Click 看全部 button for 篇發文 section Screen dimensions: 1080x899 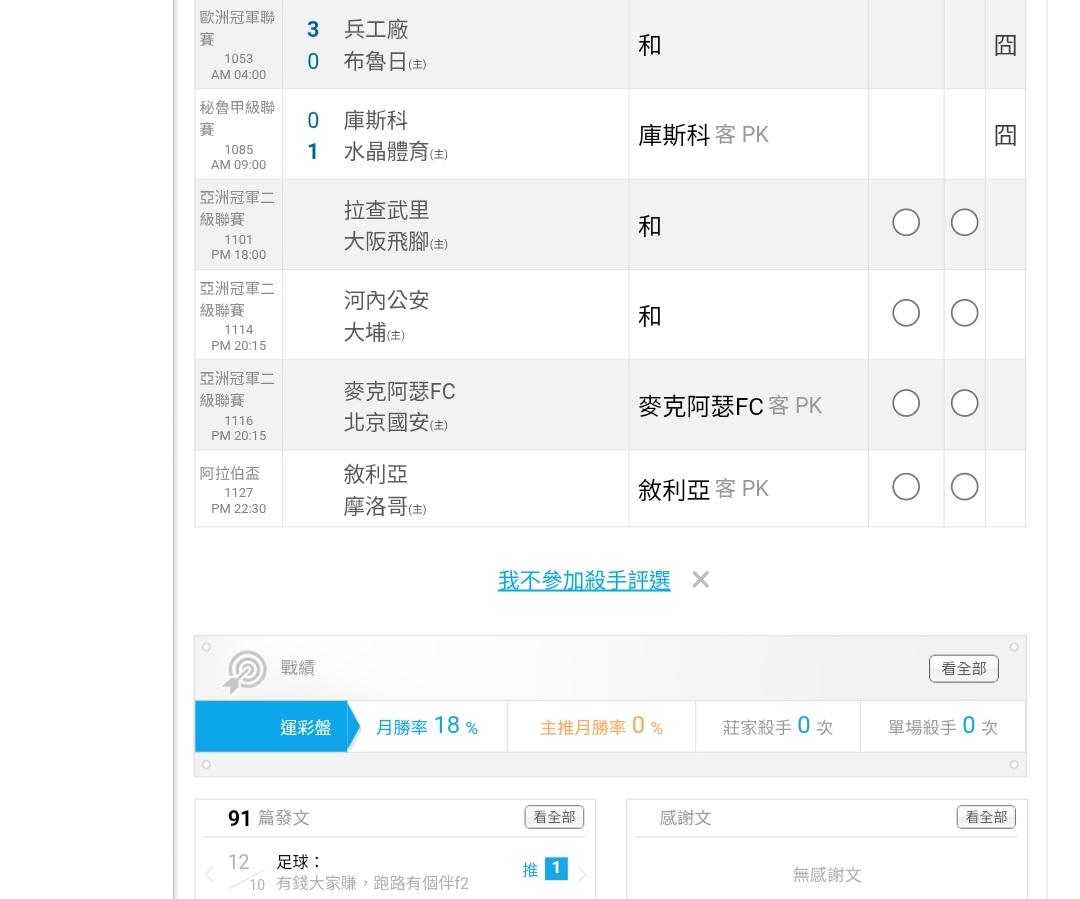554,817
